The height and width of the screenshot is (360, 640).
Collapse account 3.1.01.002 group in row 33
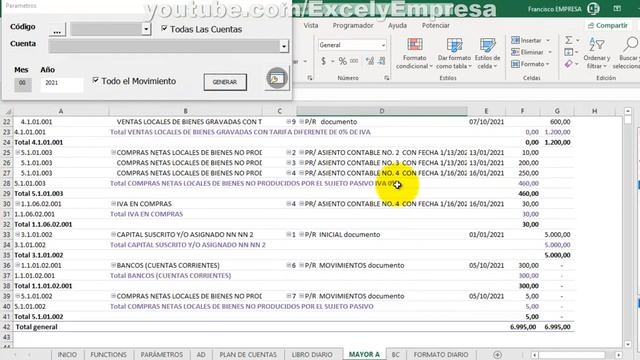click(18, 234)
